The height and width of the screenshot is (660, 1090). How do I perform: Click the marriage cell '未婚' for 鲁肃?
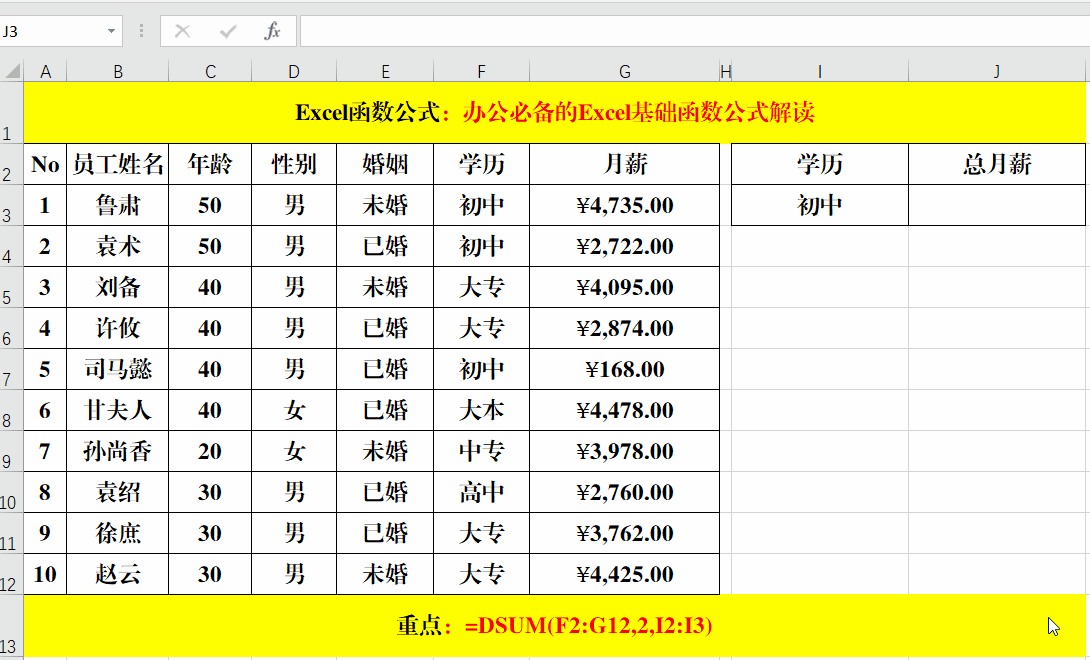pos(385,205)
